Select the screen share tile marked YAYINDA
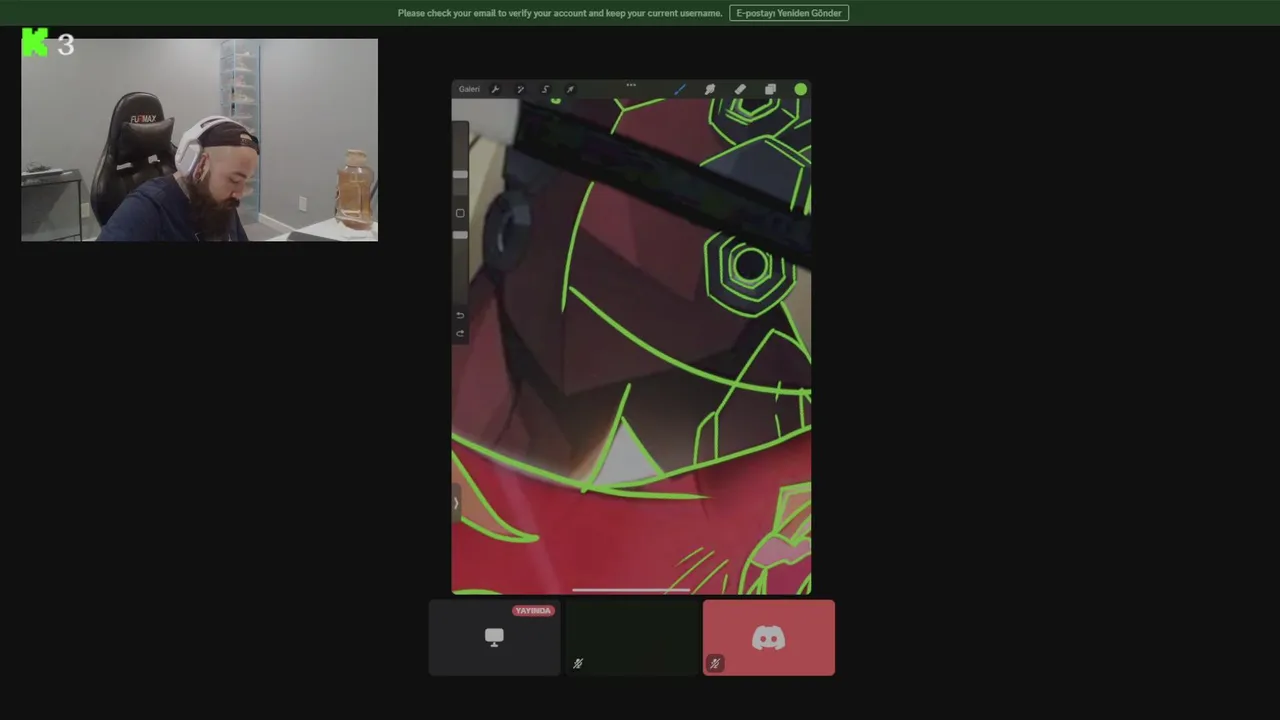The height and width of the screenshot is (720, 1280). click(495, 638)
